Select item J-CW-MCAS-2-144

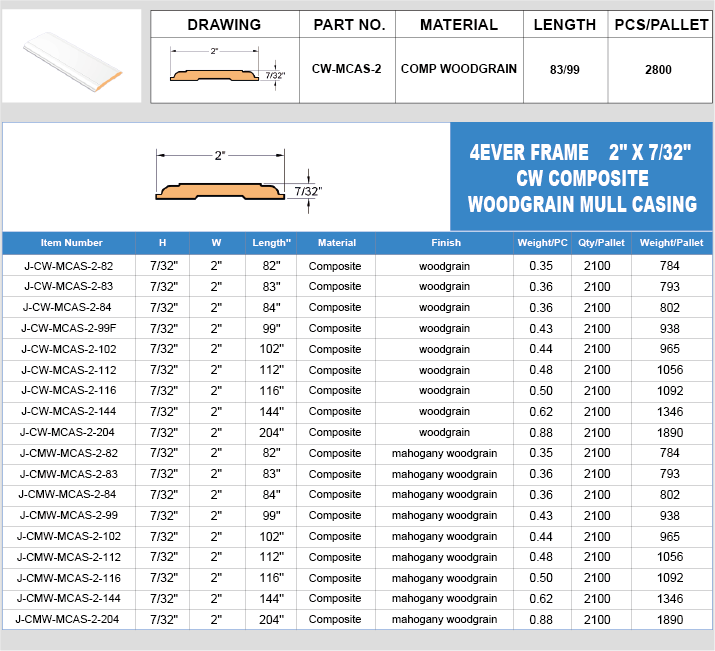[x=69, y=411]
